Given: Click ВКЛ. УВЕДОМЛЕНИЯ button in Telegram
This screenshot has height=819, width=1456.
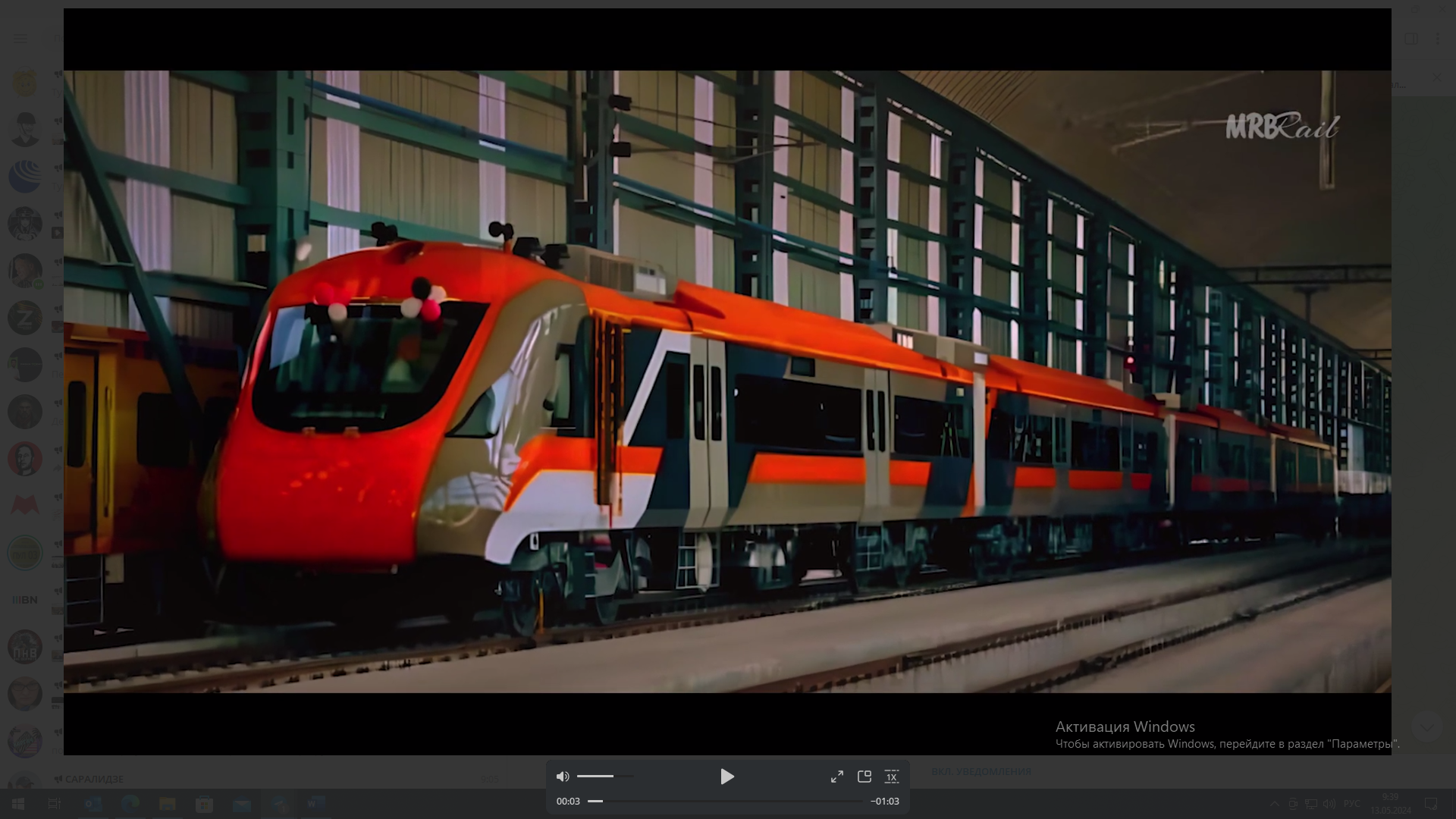Looking at the screenshot, I should point(981,771).
